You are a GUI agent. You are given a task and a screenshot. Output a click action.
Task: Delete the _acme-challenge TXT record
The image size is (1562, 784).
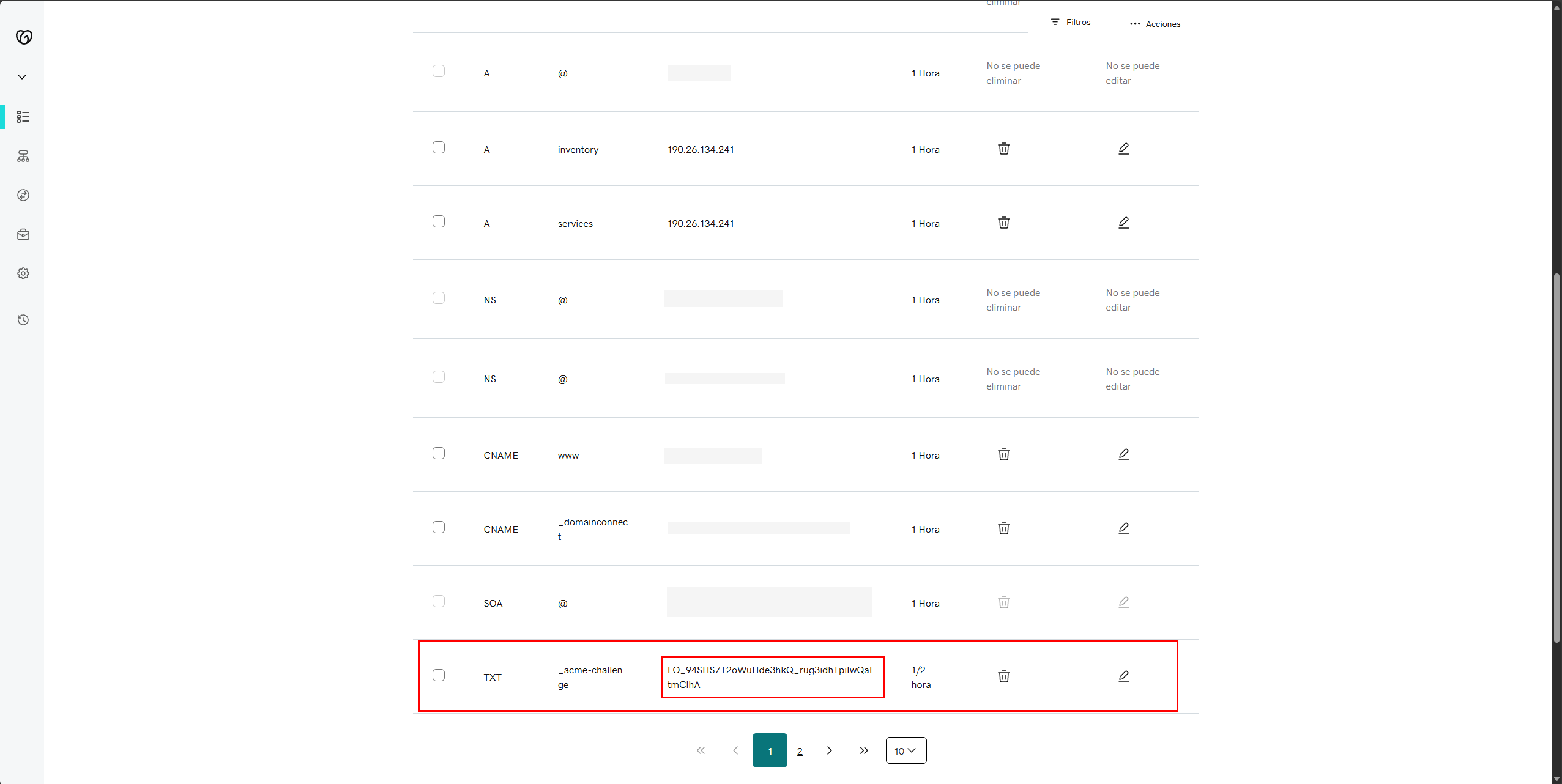pyautogui.click(x=1004, y=676)
